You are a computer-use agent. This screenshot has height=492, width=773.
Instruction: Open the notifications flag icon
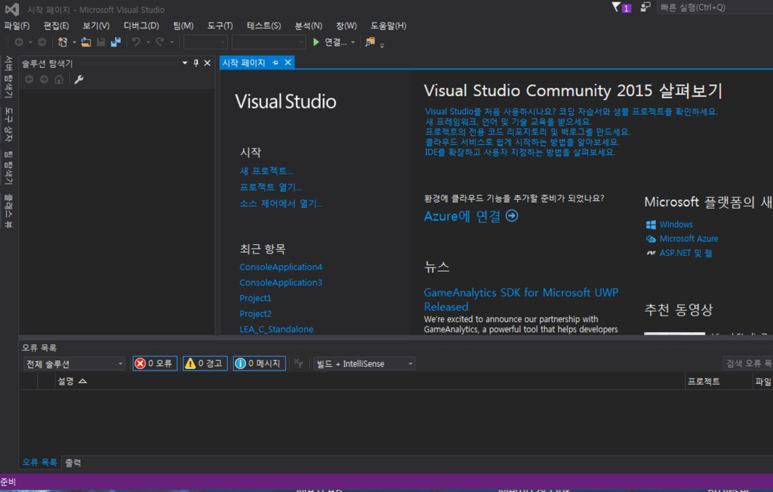point(616,7)
